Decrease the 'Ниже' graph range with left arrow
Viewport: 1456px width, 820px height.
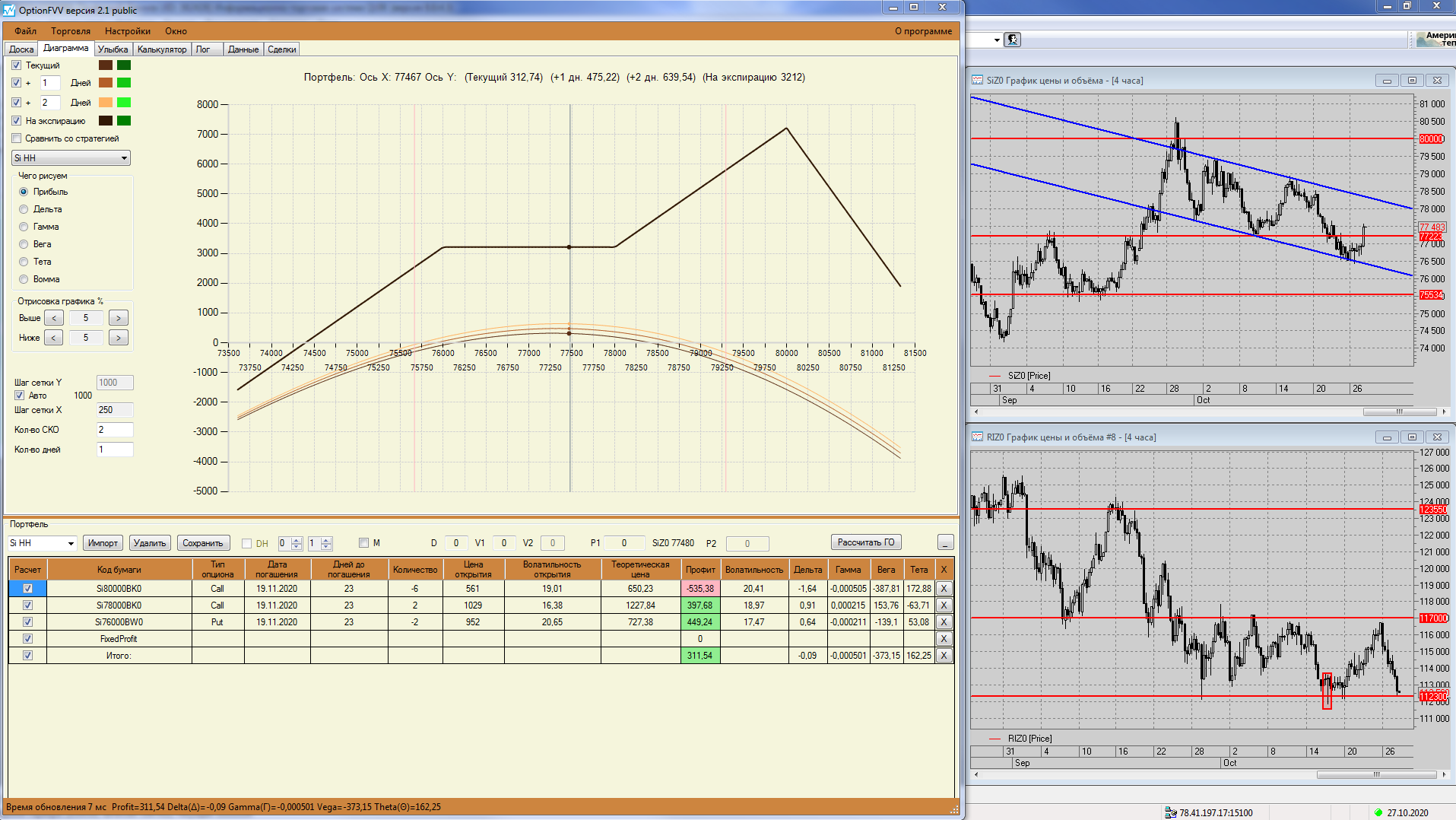point(53,338)
